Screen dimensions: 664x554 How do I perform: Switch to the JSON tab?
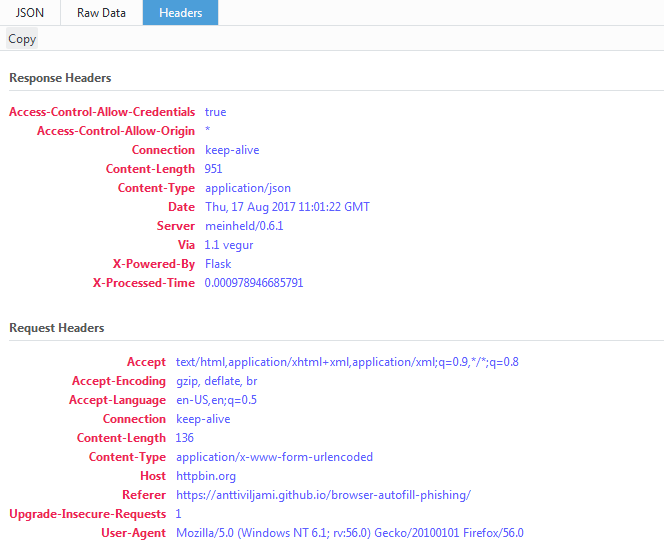pos(30,13)
